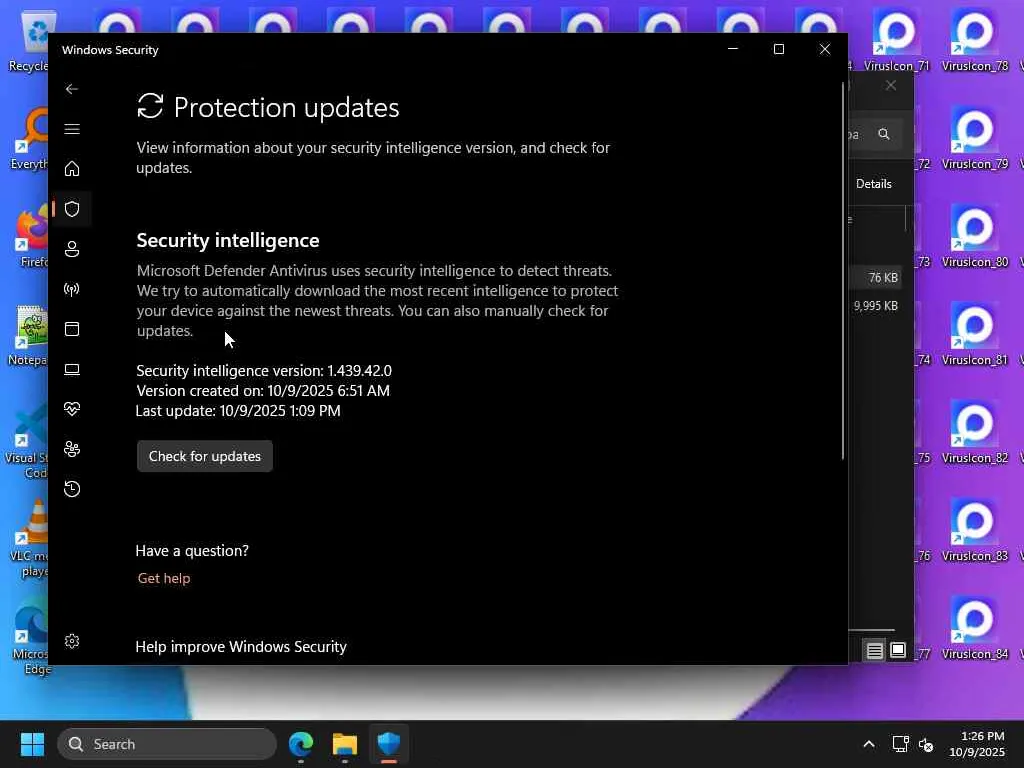
Task: Switch Explorer to details view icon
Action: [x=874, y=650]
